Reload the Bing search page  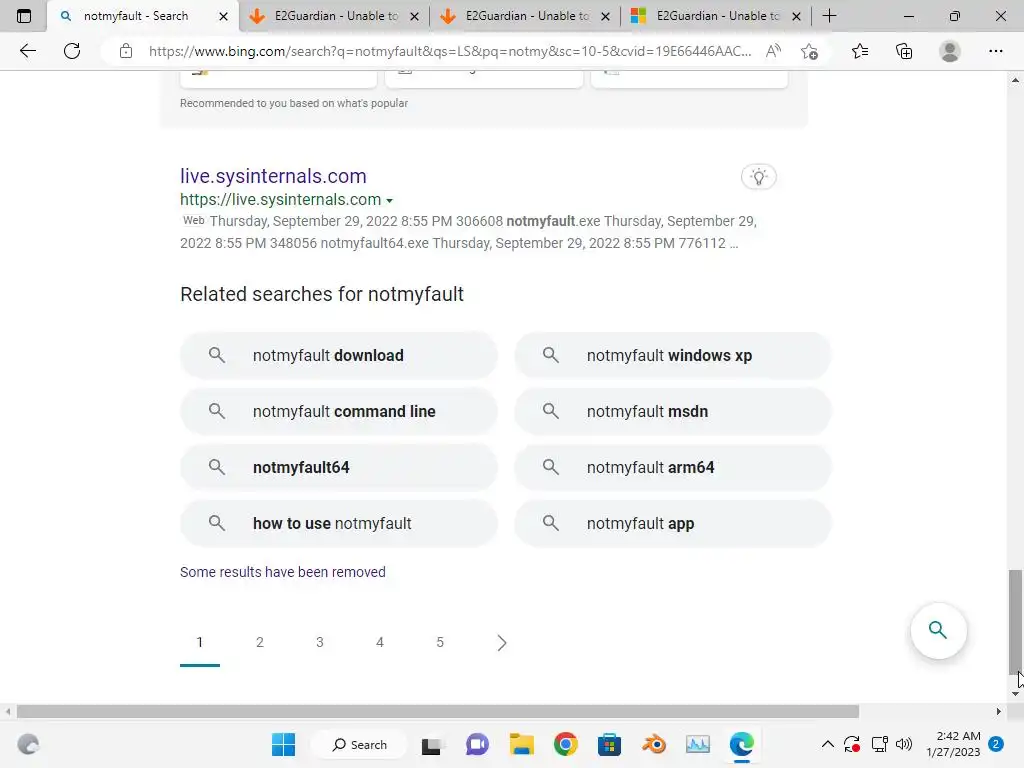pyautogui.click(x=72, y=51)
